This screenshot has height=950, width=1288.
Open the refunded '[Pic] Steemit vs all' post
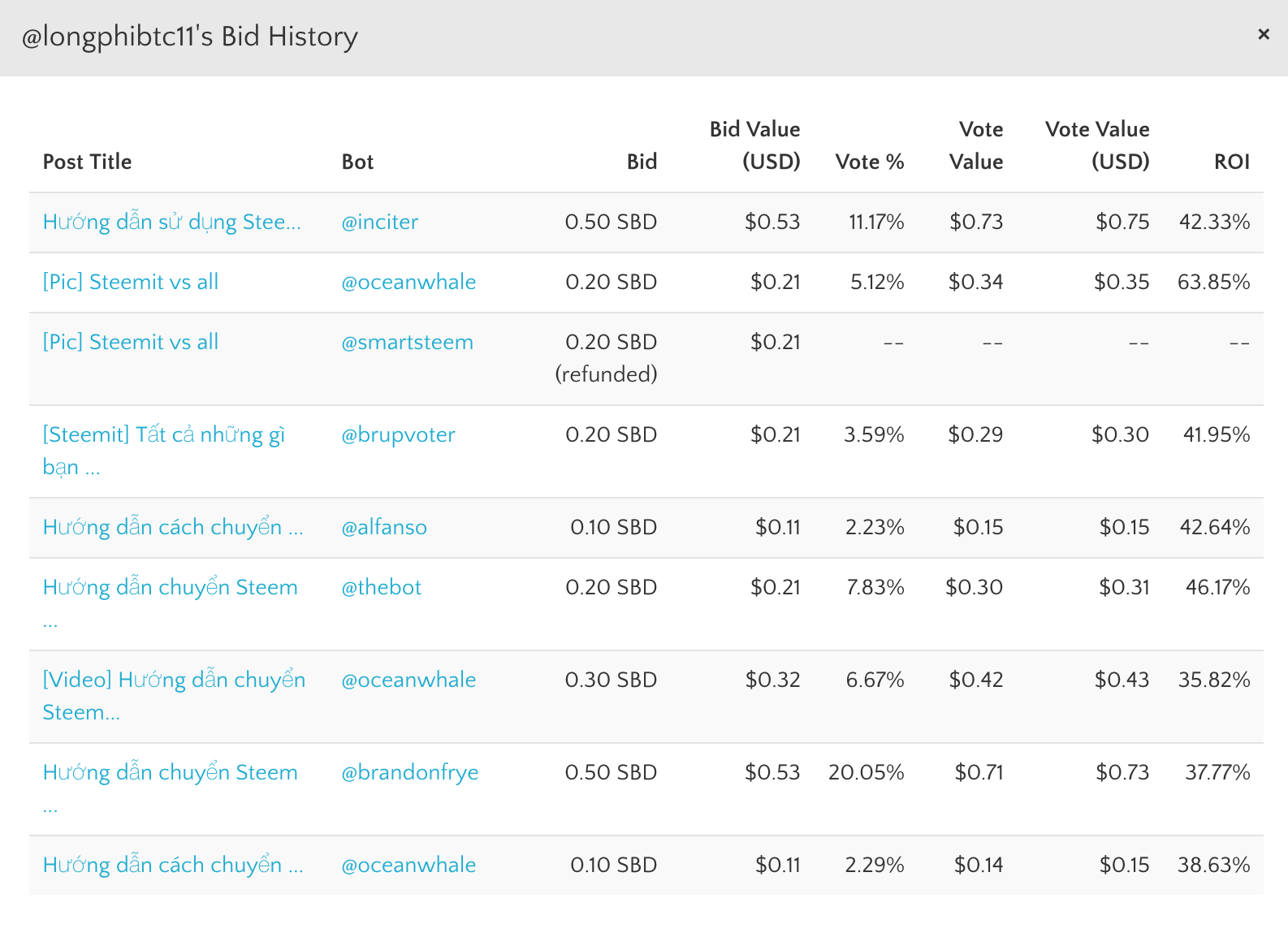click(130, 342)
